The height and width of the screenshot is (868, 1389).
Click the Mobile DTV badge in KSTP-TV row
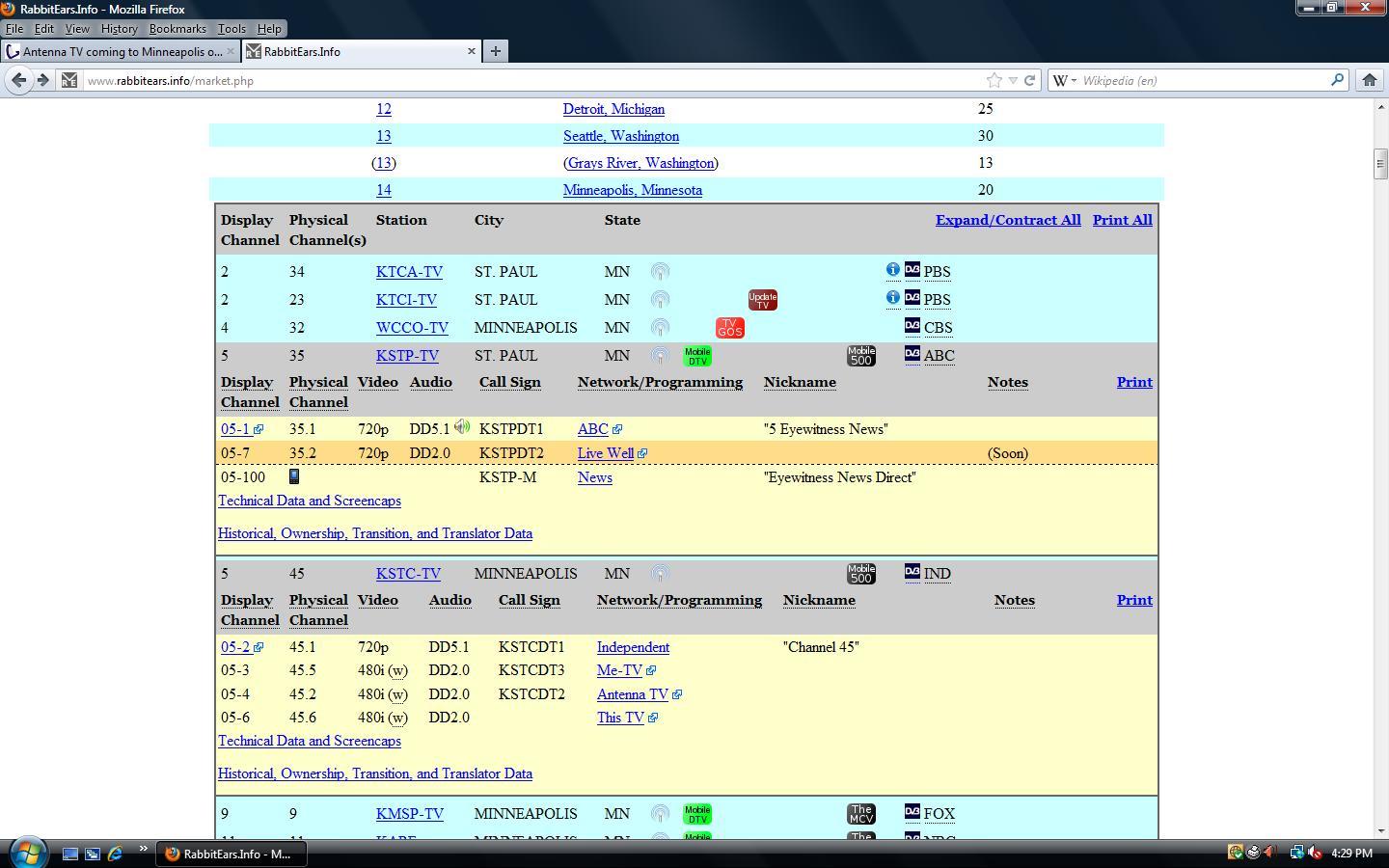(697, 356)
